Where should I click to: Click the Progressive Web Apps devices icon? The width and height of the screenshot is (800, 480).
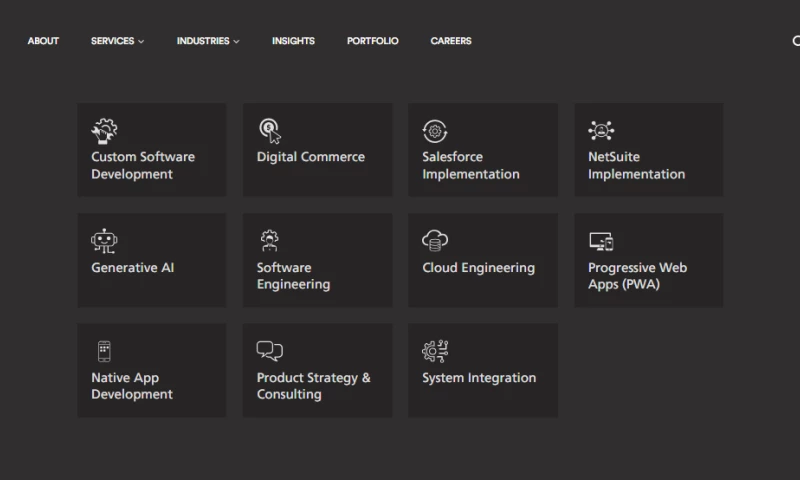coord(601,241)
